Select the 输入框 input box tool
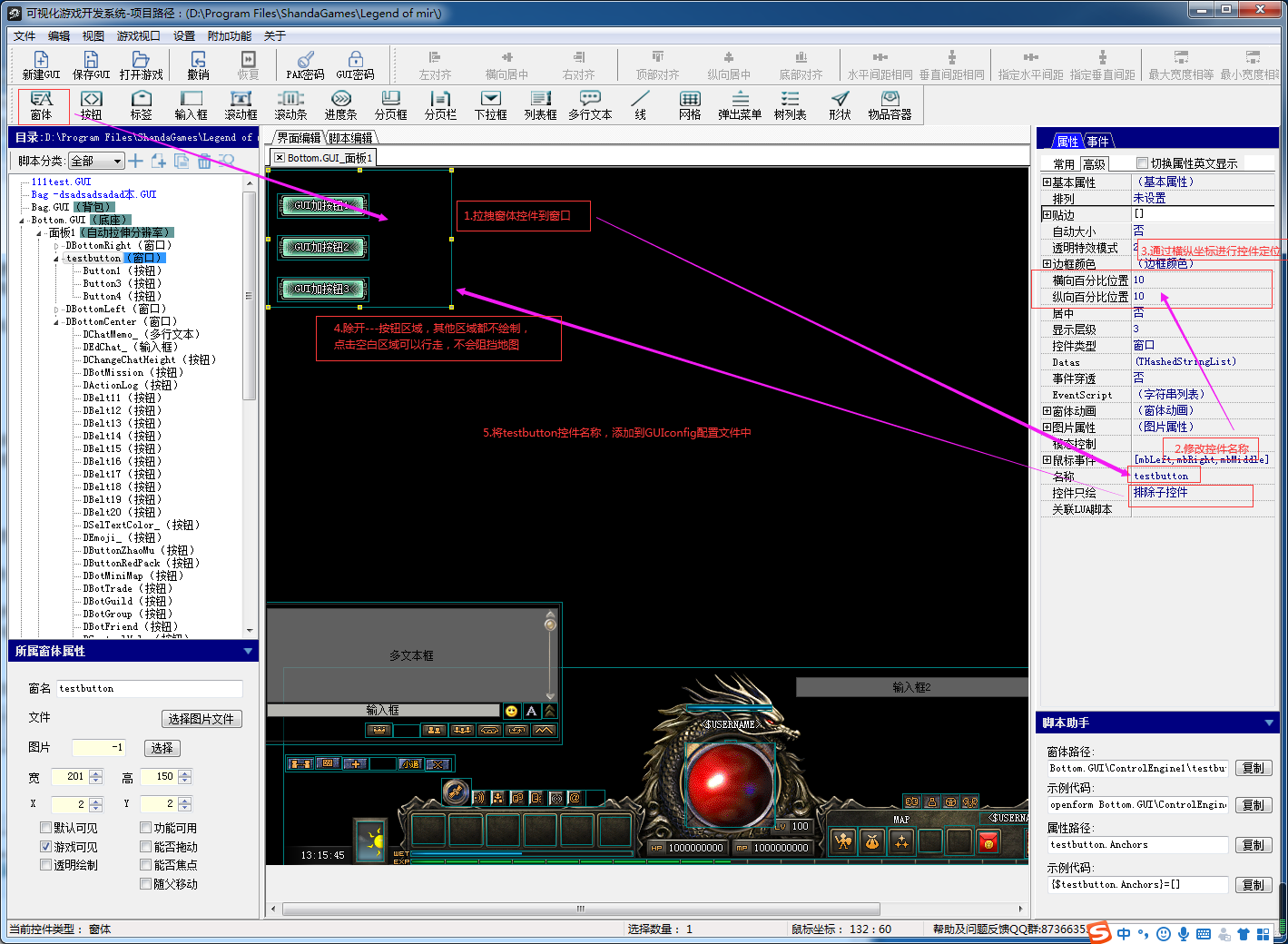The width and height of the screenshot is (1288, 944). click(x=191, y=106)
